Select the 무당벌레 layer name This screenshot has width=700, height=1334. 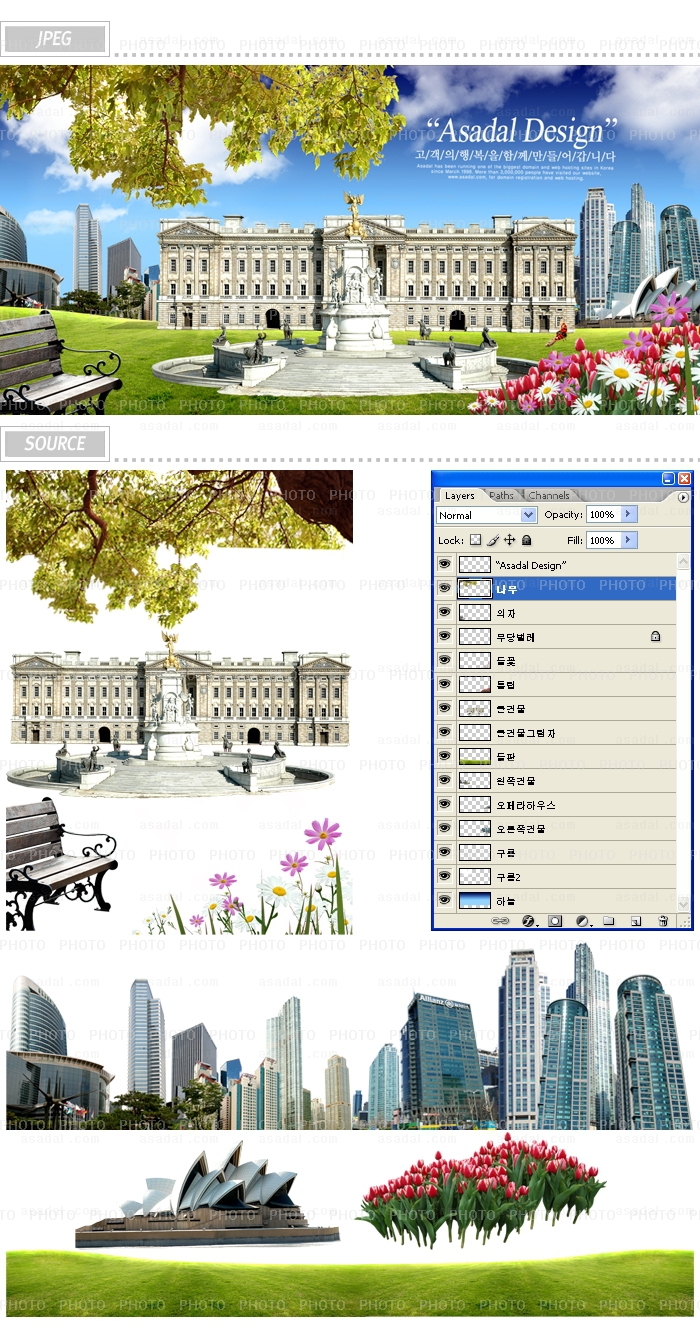pyautogui.click(x=516, y=637)
